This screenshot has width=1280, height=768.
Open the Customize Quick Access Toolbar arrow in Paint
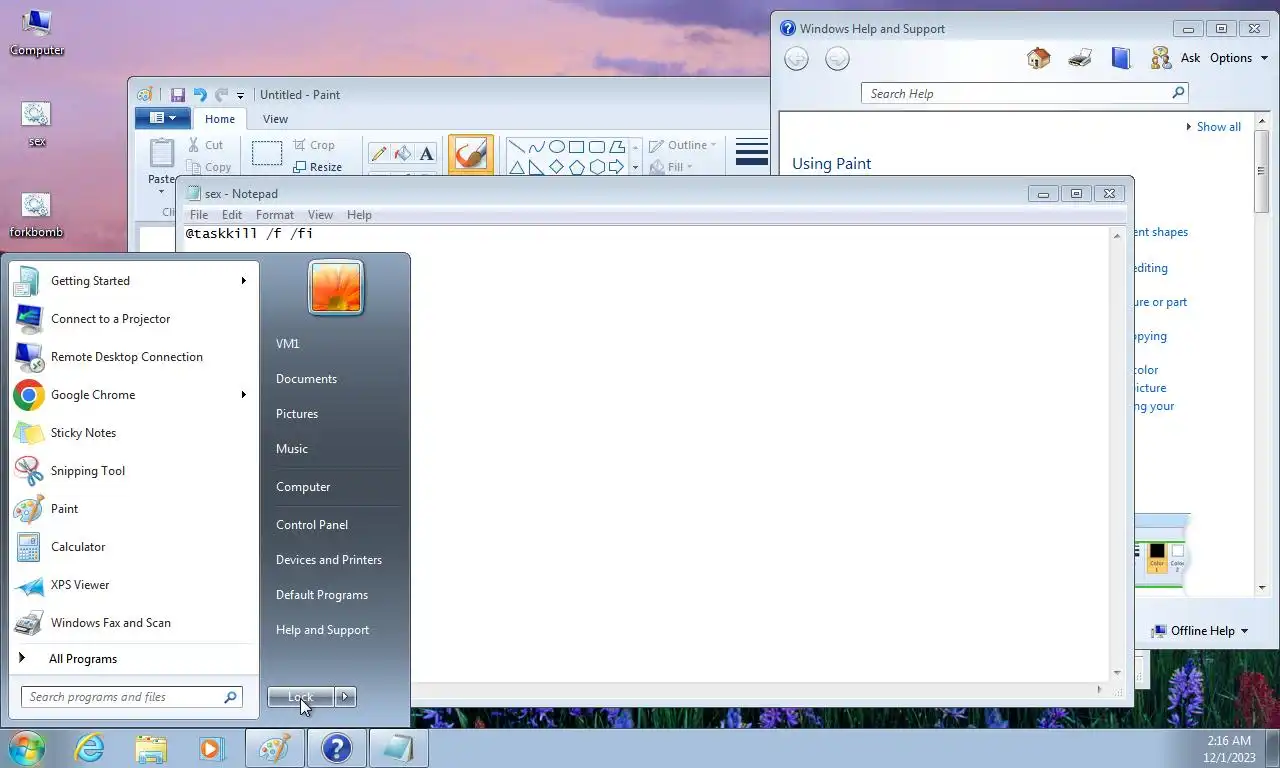[x=240, y=96]
